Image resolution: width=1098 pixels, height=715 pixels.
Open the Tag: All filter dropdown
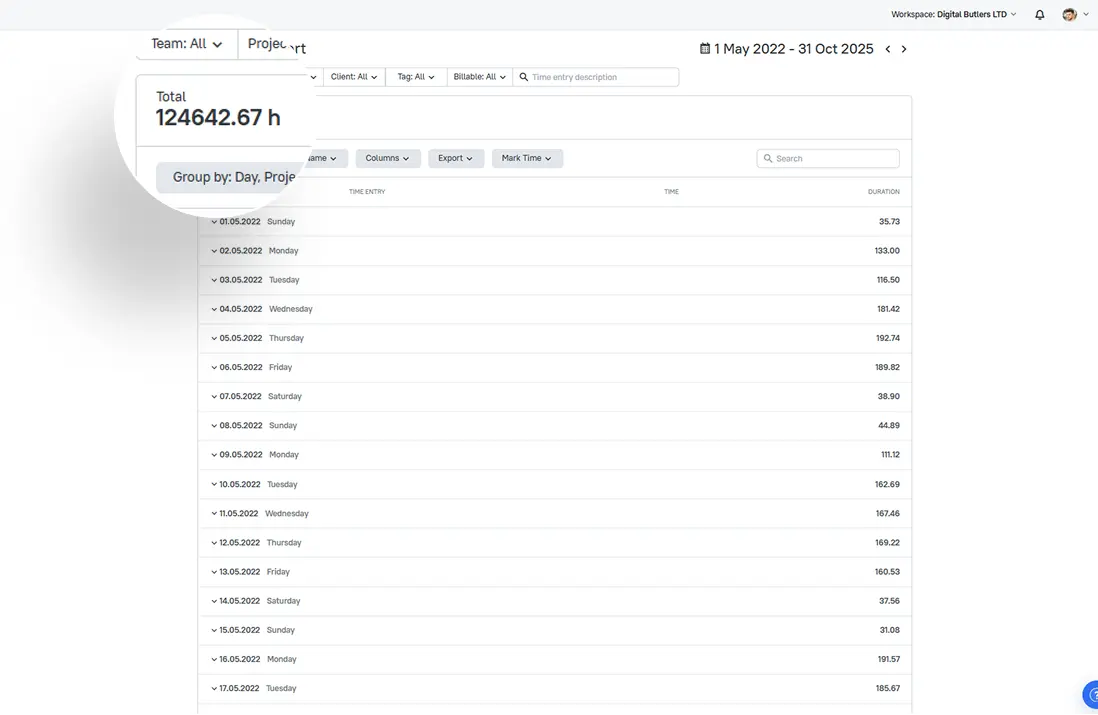[x=415, y=76]
